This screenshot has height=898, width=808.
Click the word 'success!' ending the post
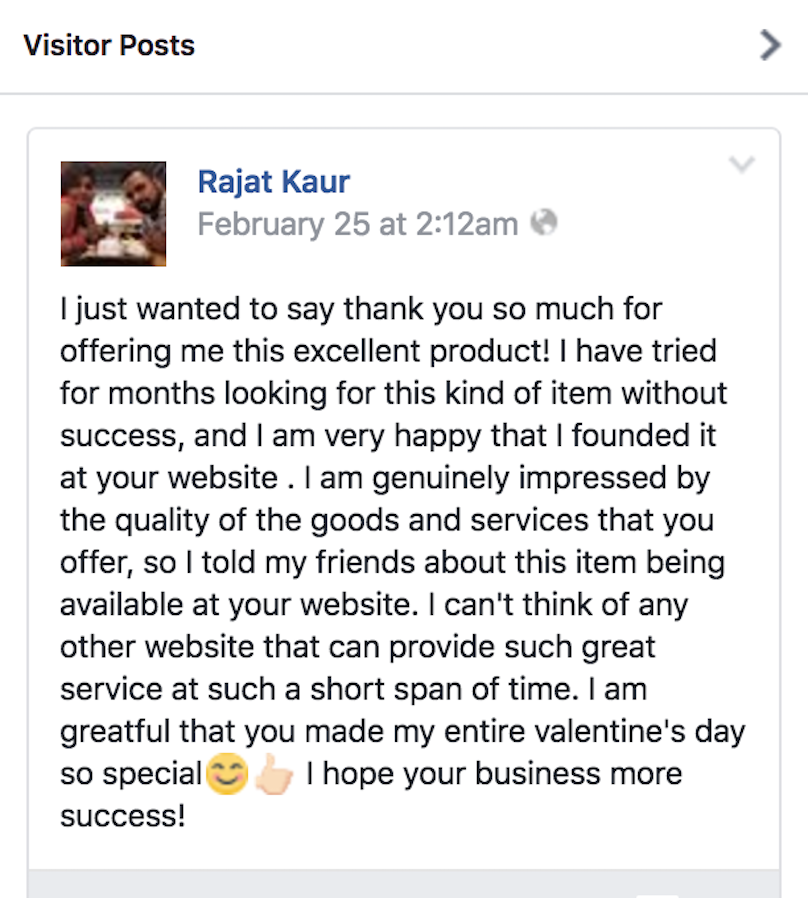coord(122,816)
